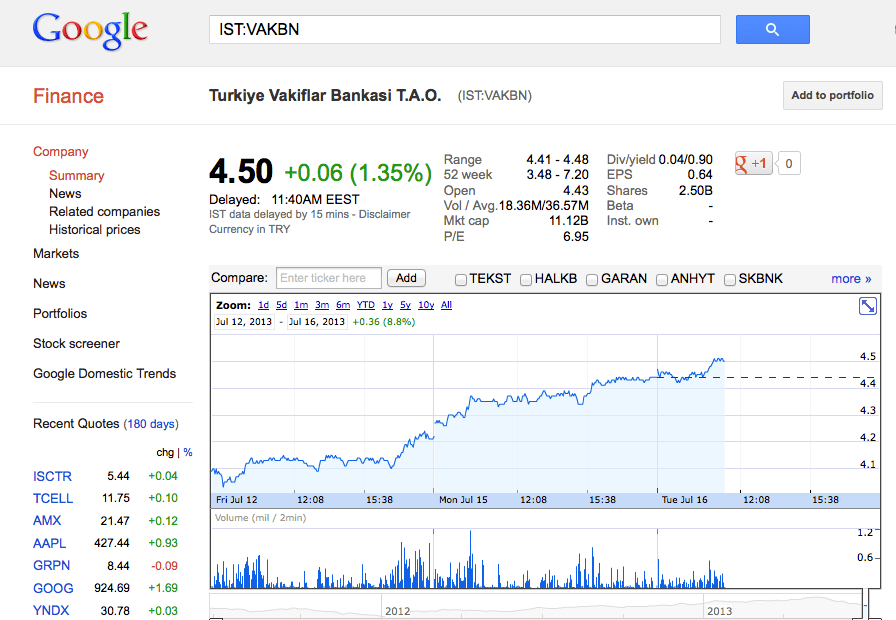Tick the HALKB compare checkbox
The height and width of the screenshot is (620, 896).
point(526,279)
